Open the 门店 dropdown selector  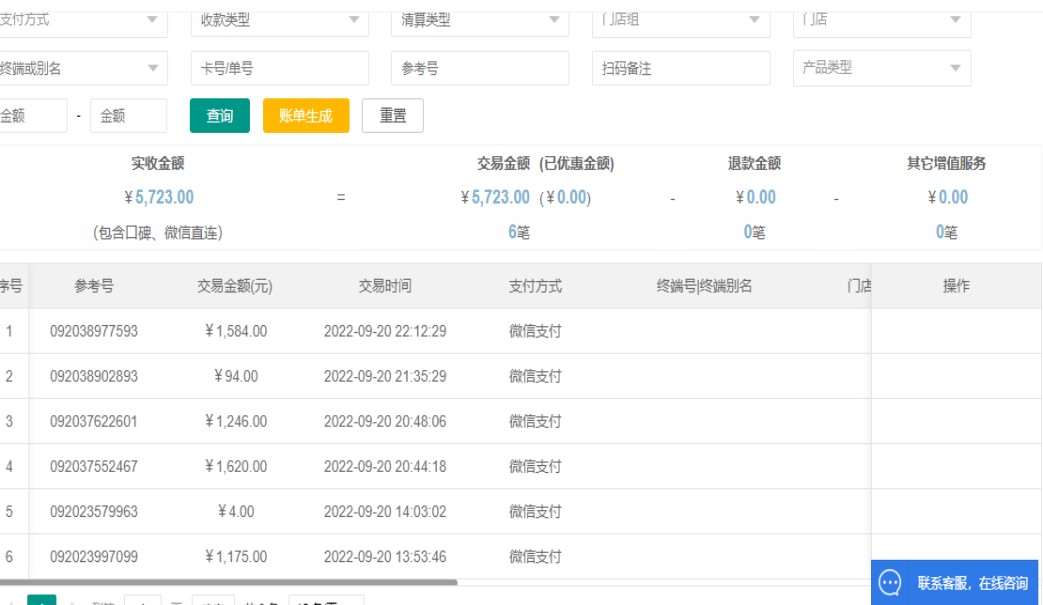(881, 20)
